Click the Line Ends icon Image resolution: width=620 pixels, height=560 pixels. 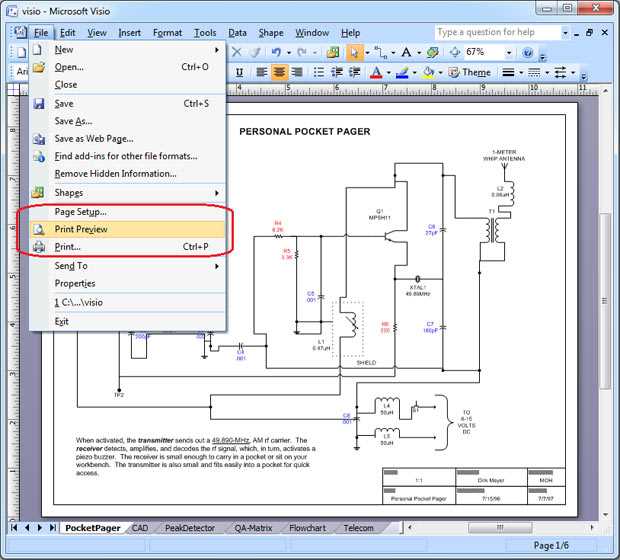[560, 72]
